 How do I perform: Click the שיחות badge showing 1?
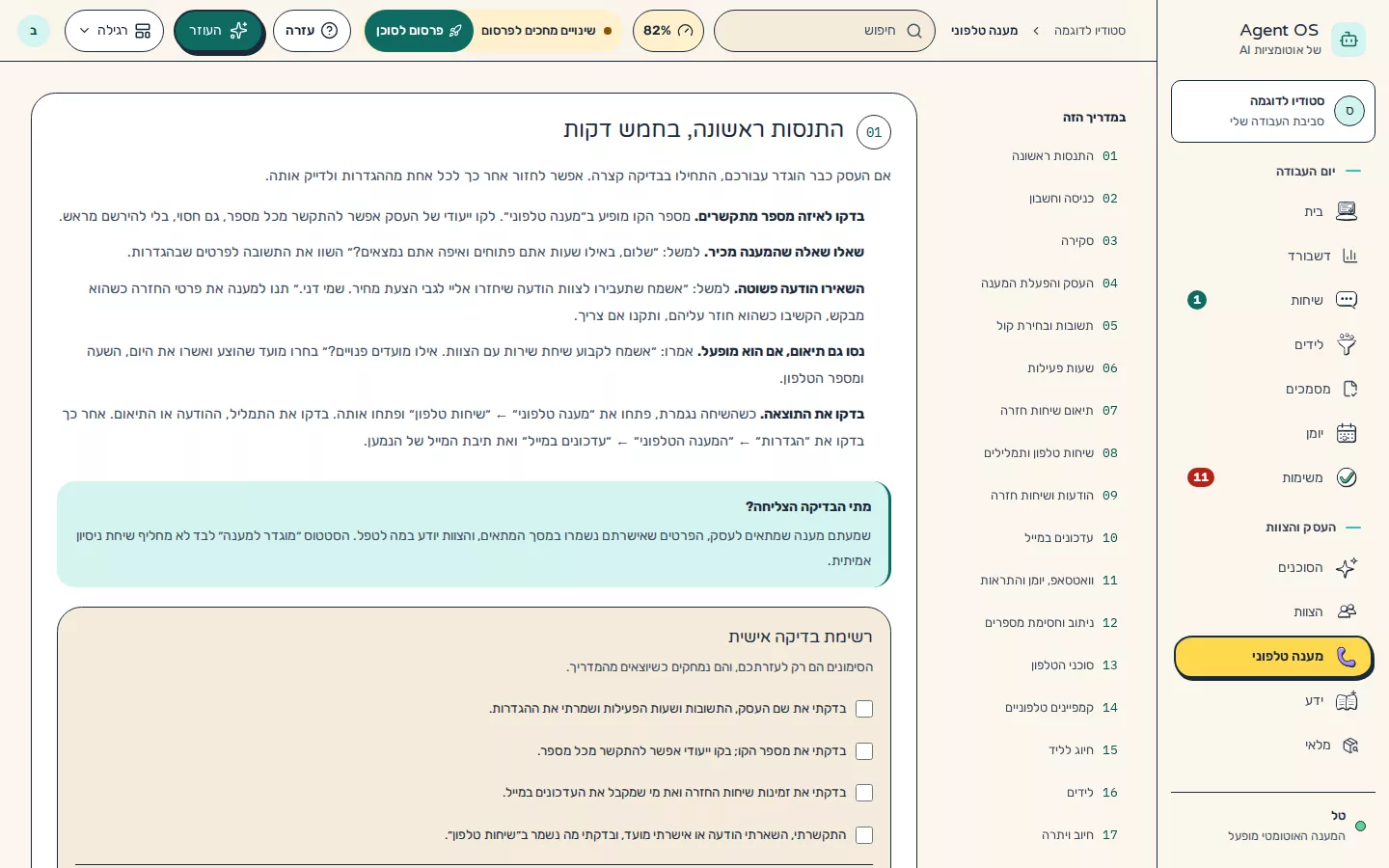(1197, 300)
